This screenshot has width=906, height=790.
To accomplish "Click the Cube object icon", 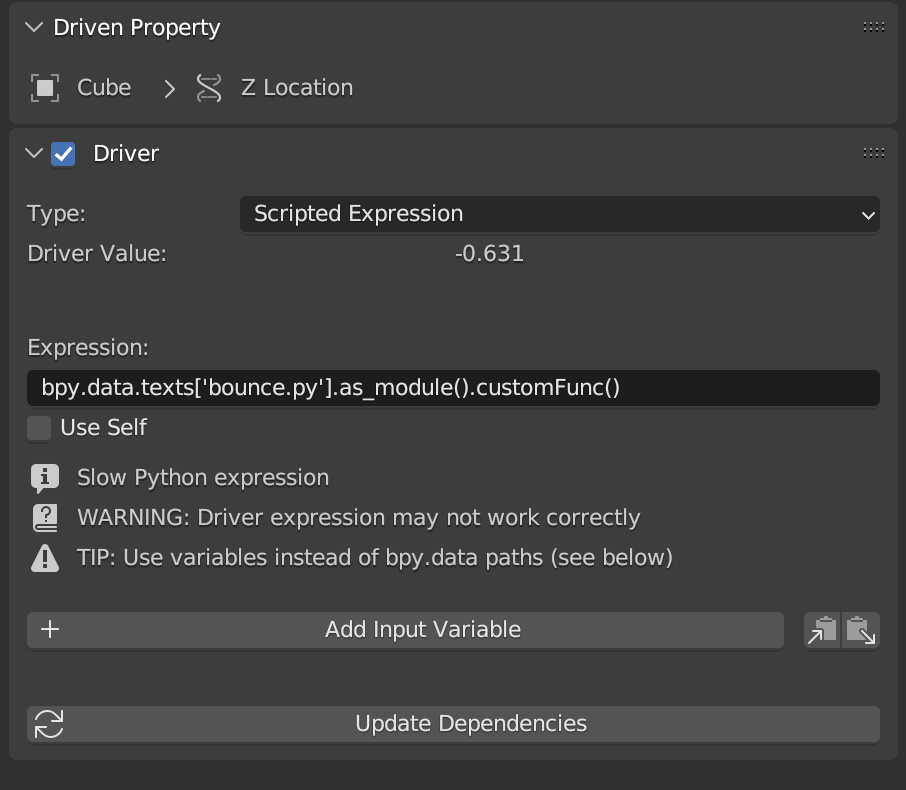I will pos(45,88).
